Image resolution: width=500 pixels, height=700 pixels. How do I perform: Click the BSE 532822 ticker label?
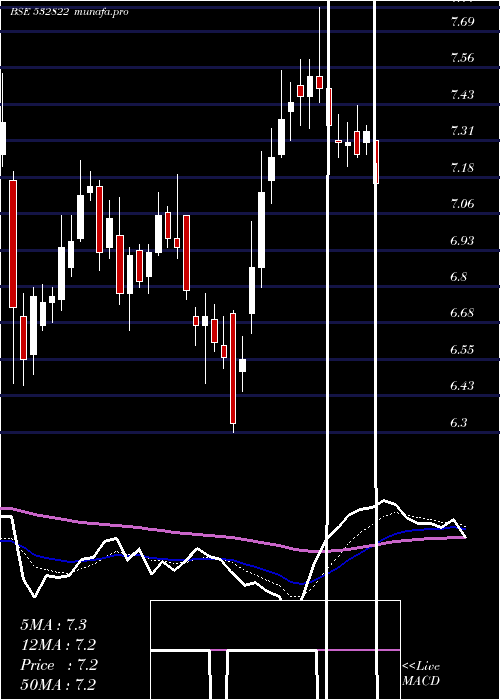tap(40, 12)
